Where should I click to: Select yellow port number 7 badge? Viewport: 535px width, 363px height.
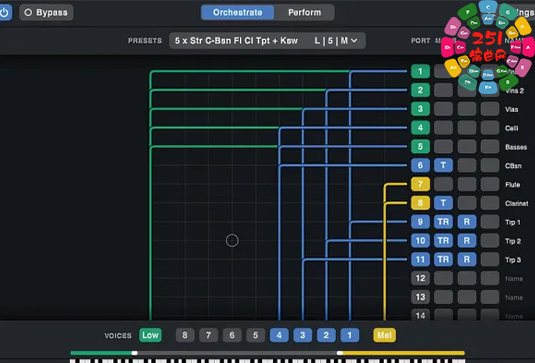[x=420, y=184]
